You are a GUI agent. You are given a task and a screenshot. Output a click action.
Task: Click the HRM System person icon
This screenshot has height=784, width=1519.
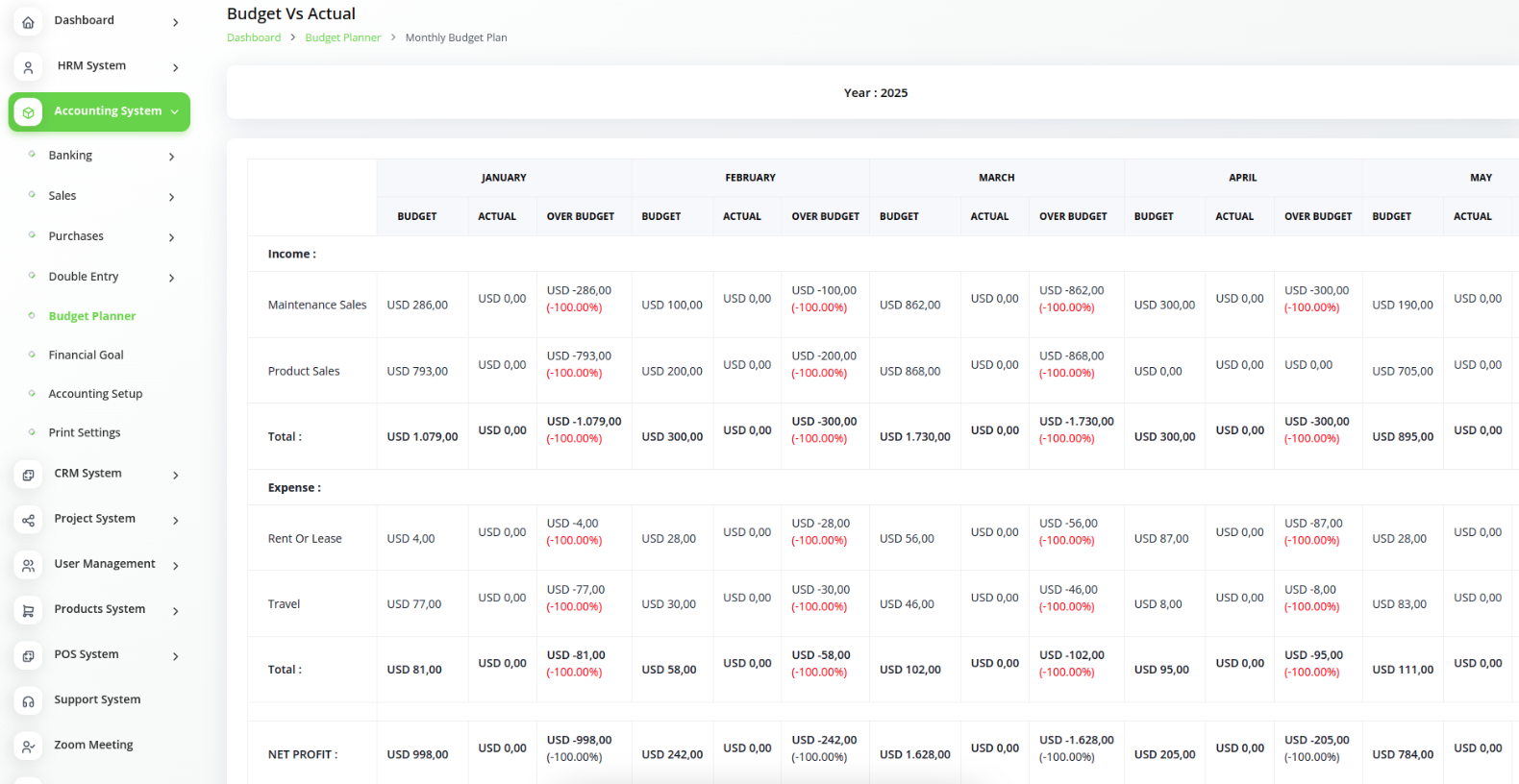tap(28, 67)
